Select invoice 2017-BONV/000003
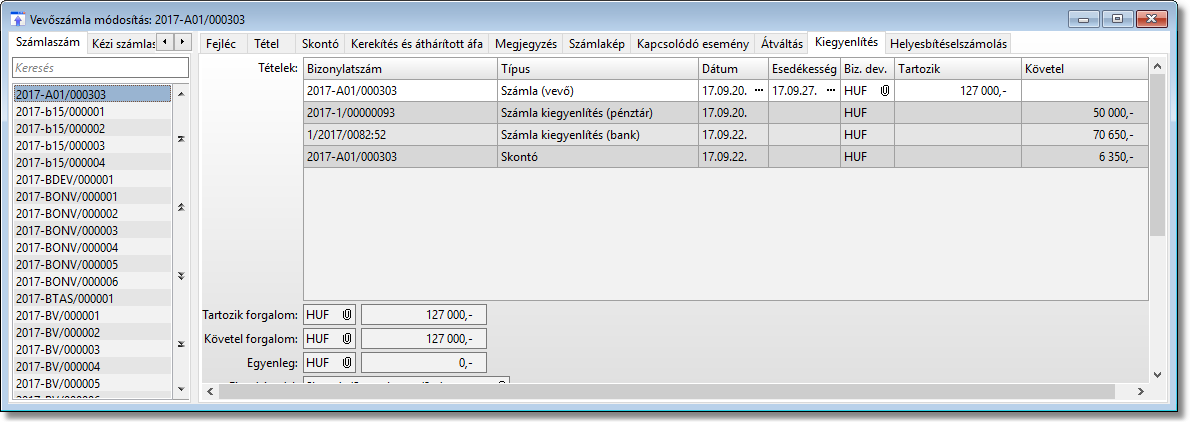This screenshot has height=424, width=1190. (92, 231)
